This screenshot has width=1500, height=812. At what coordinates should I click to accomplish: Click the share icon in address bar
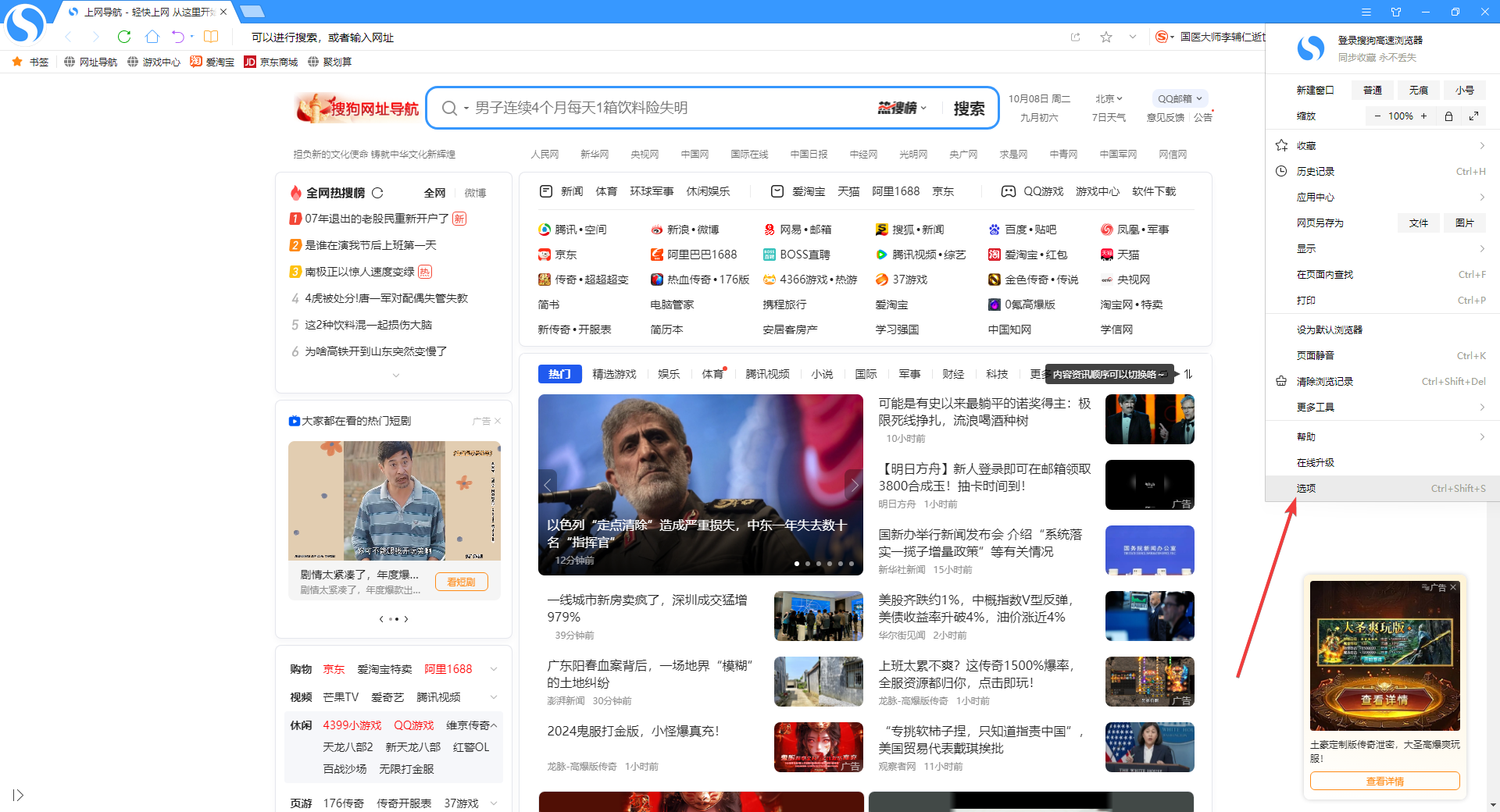pos(1076,37)
